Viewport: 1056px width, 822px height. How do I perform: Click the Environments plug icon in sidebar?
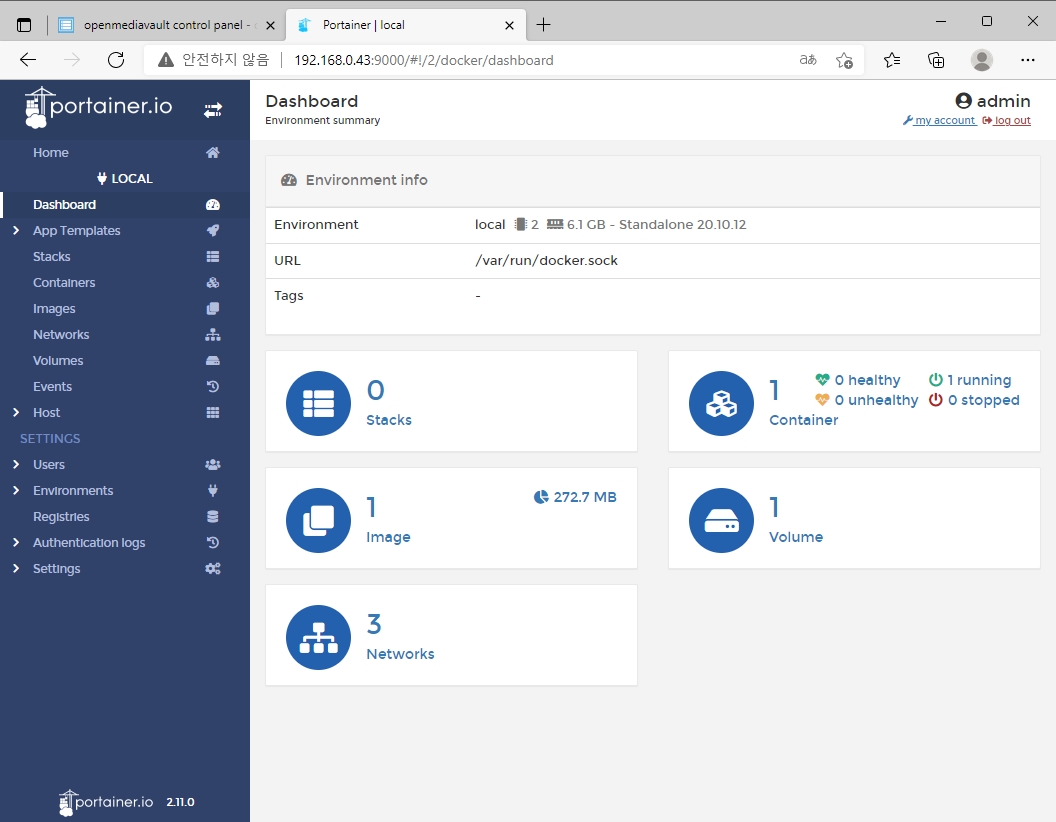[213, 491]
